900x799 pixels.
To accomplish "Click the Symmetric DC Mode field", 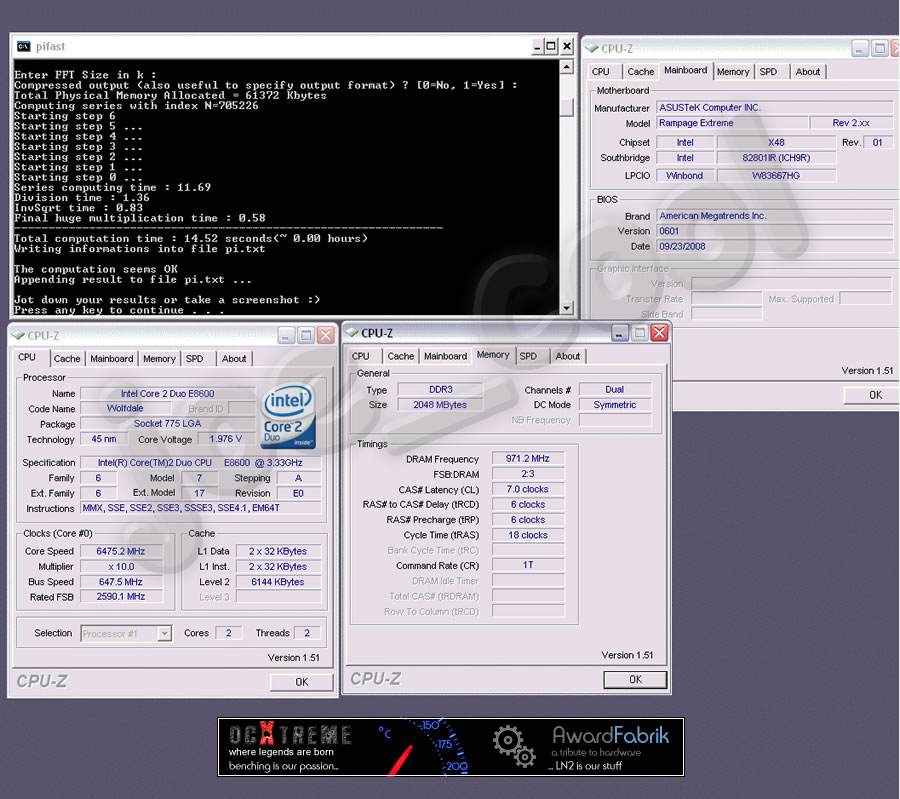I will (x=615, y=405).
